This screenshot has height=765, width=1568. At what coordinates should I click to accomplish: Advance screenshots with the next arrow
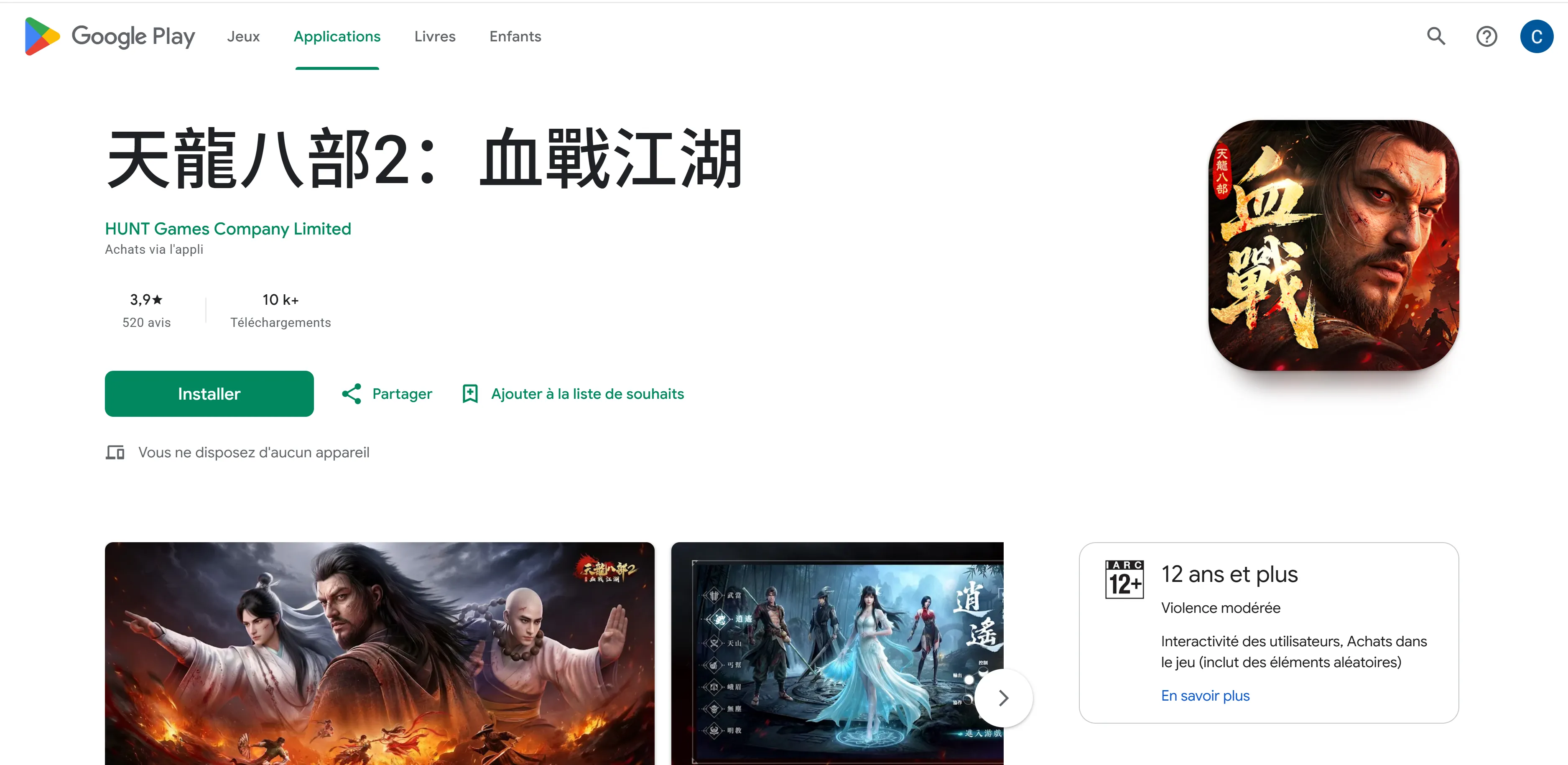[1004, 697]
